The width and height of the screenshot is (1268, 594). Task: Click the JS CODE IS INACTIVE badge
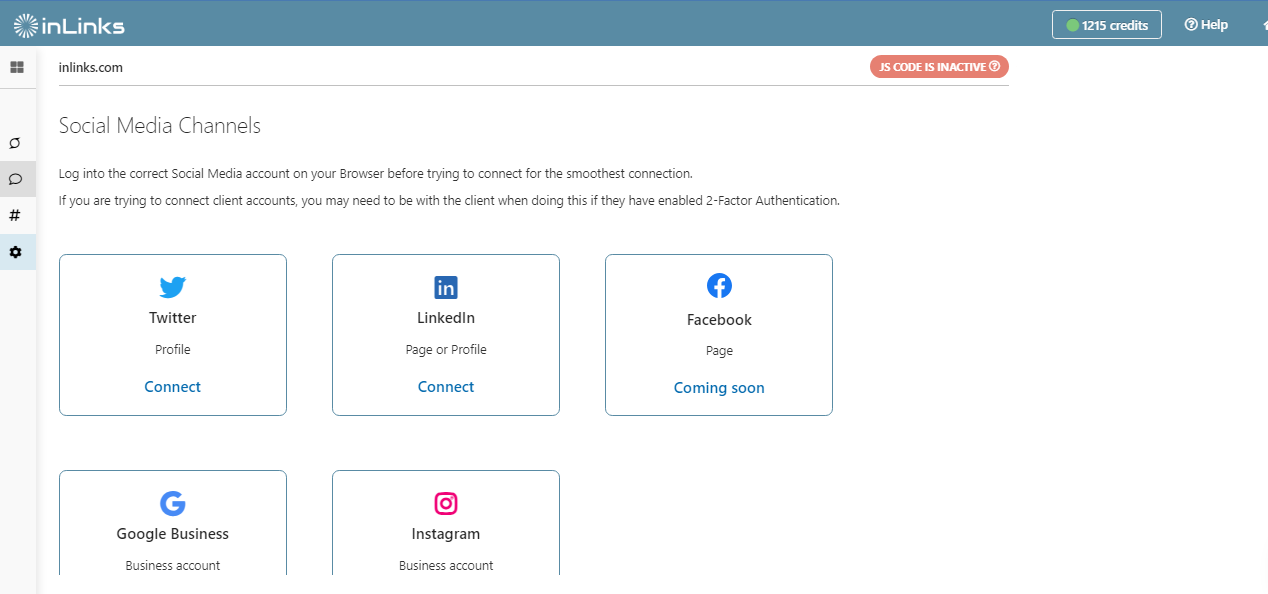coord(939,67)
